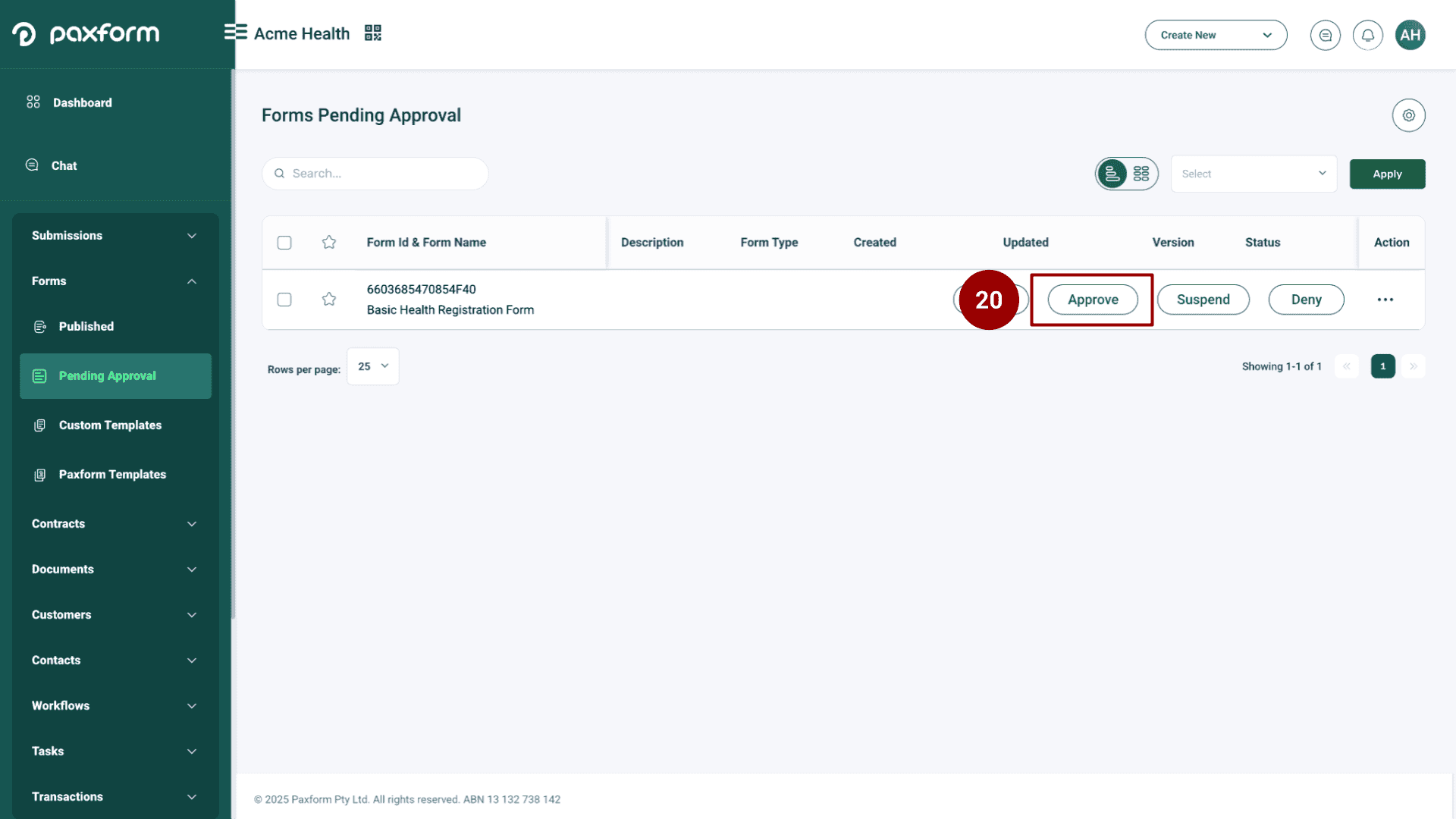Open the table settings gear icon
1456x819 pixels.
pos(1408,115)
